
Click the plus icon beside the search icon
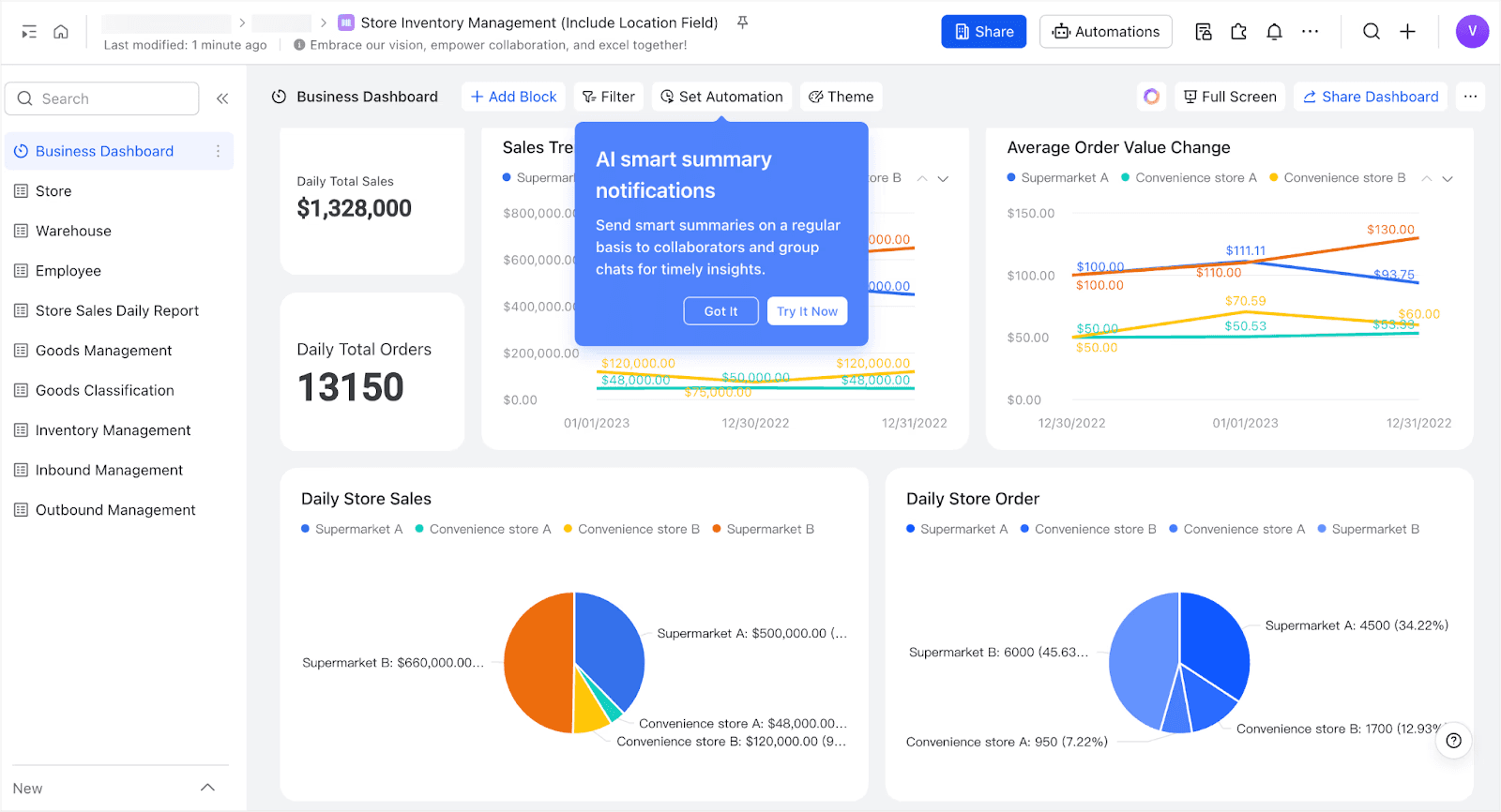[1407, 32]
